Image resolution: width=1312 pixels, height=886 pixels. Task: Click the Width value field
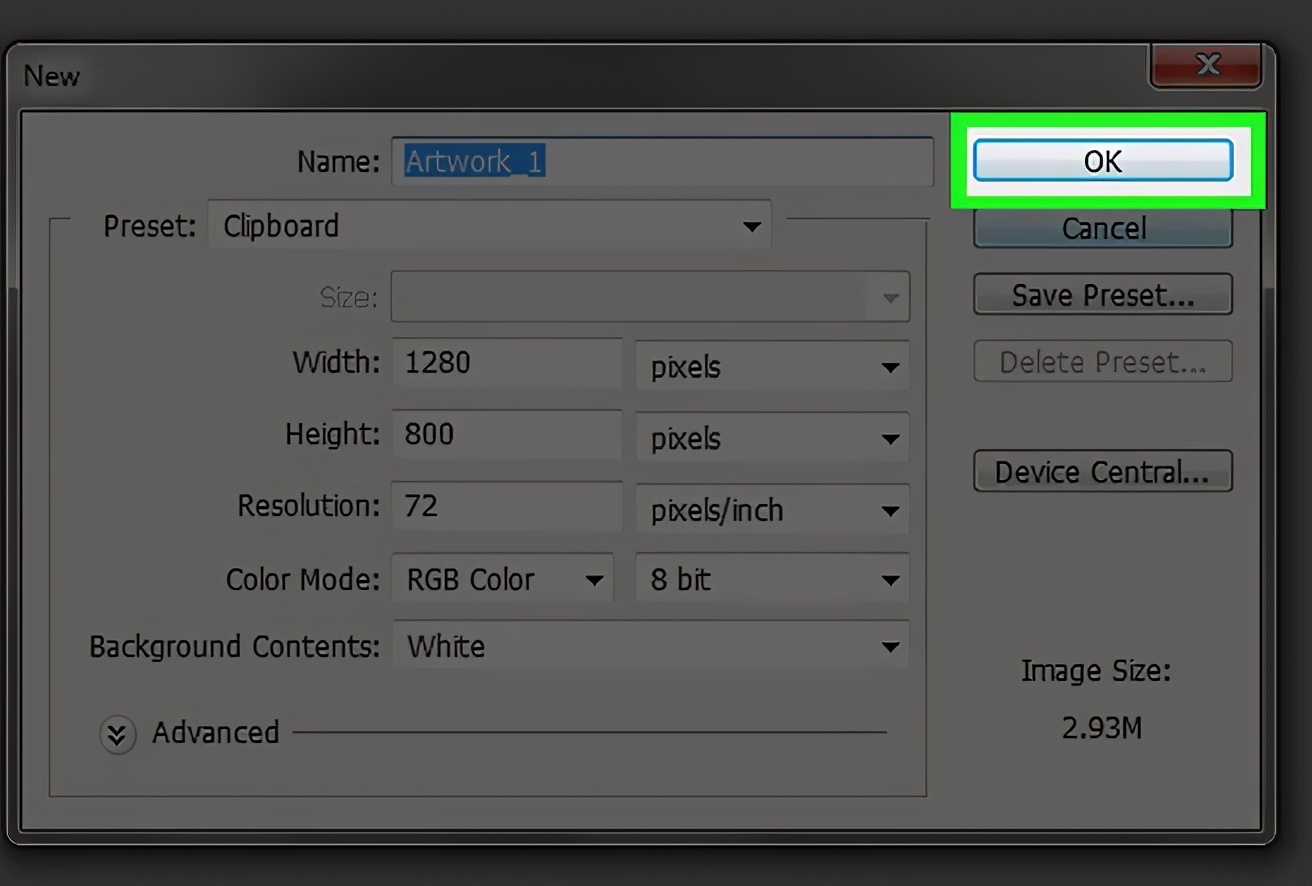pos(507,362)
